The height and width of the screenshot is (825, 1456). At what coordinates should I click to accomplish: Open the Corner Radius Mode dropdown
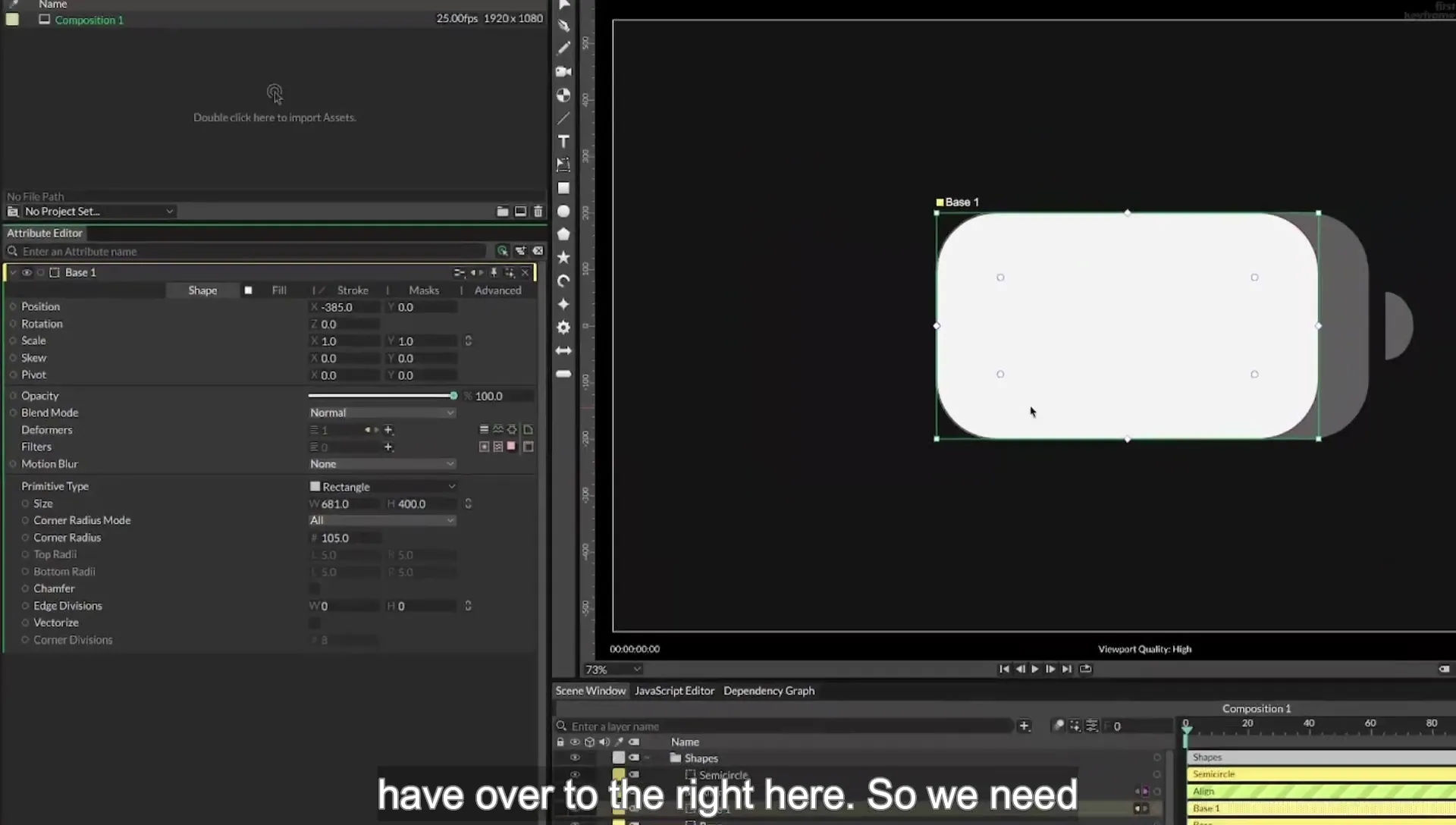tap(382, 521)
